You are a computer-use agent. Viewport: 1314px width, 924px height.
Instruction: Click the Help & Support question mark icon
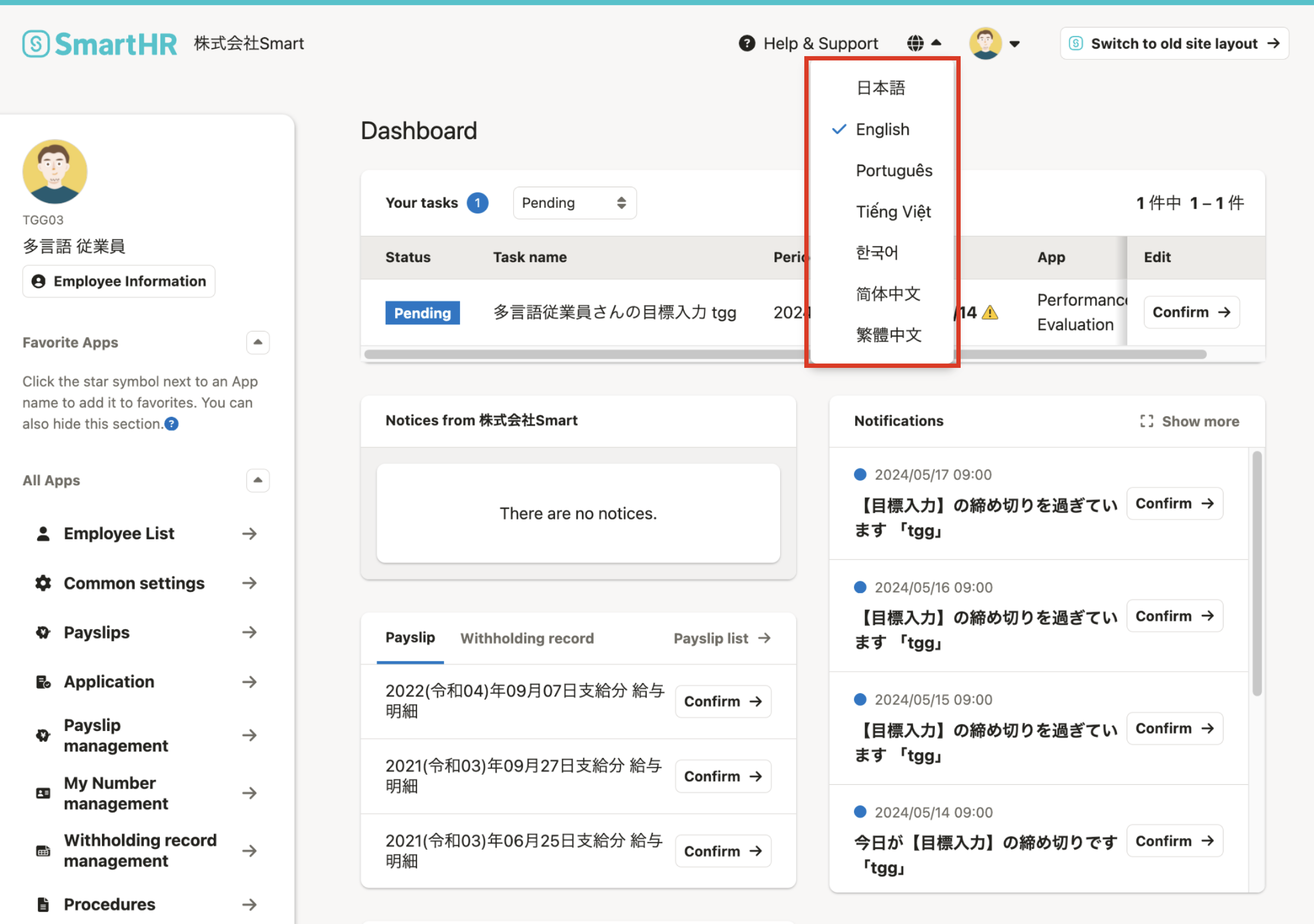click(746, 44)
